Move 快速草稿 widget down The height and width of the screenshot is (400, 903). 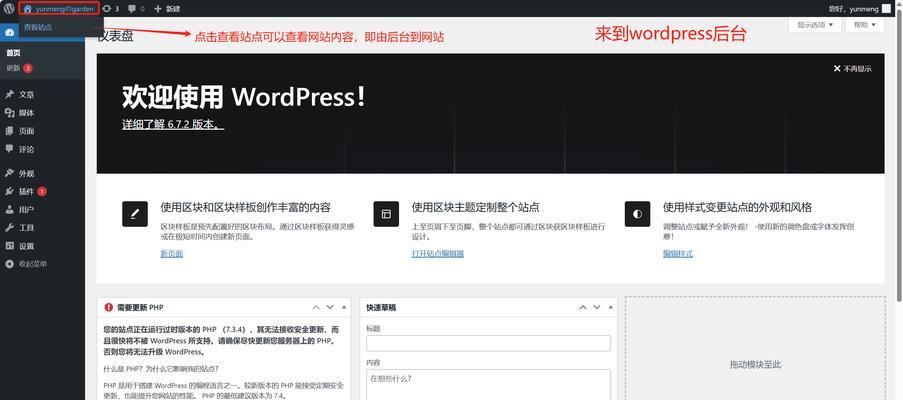tap(597, 307)
